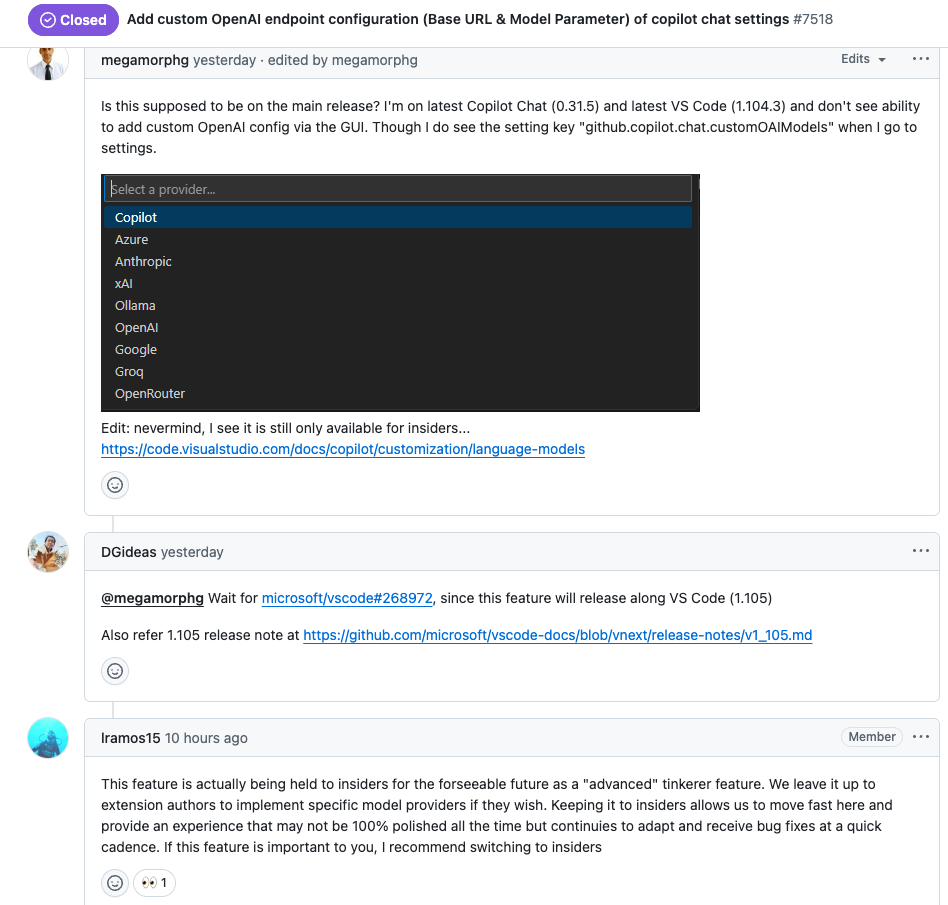The height and width of the screenshot is (905, 948).
Task: Open the language-models documentation link
Action: pos(342,449)
